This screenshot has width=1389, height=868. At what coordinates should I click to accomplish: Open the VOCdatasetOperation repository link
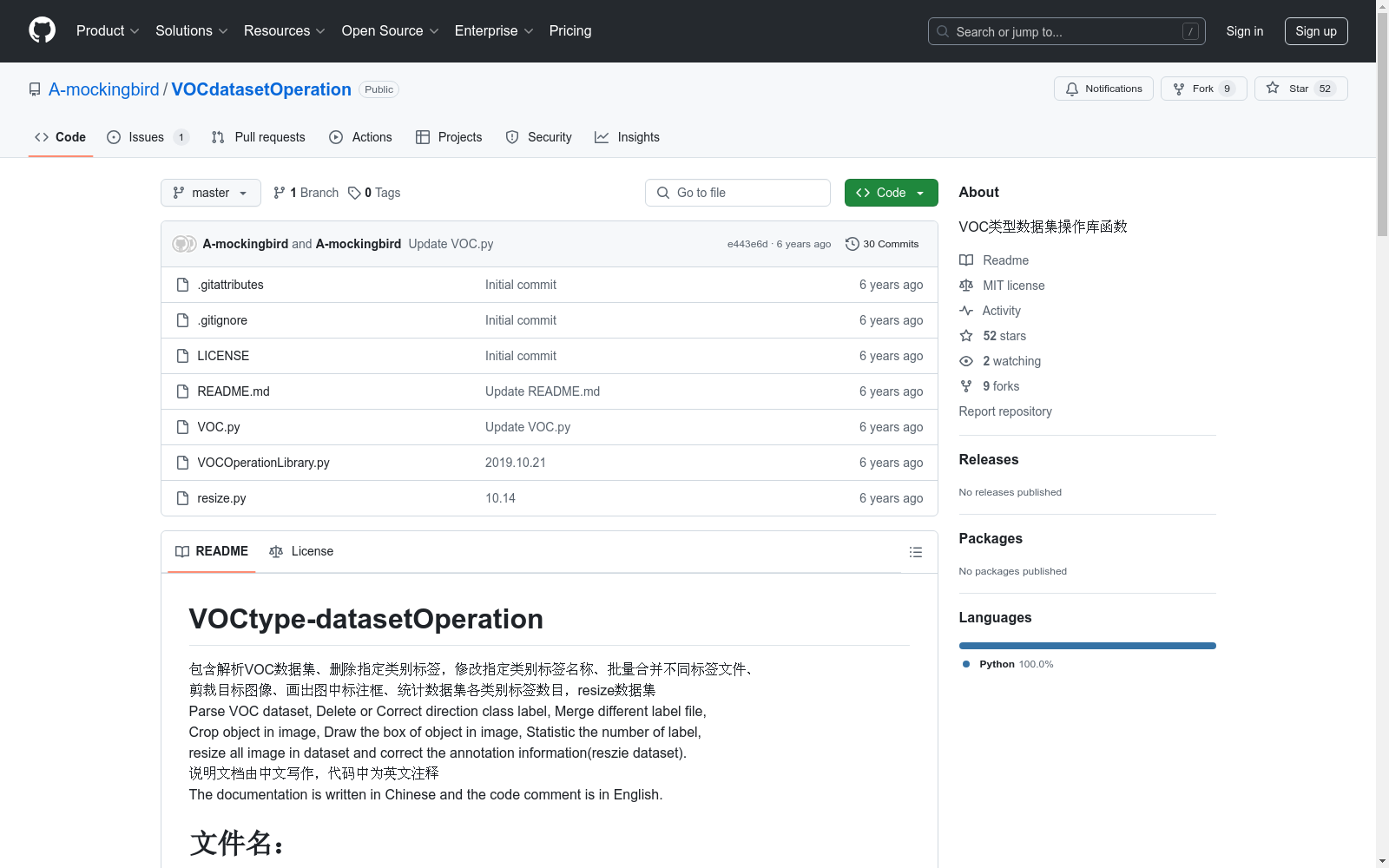point(261,89)
